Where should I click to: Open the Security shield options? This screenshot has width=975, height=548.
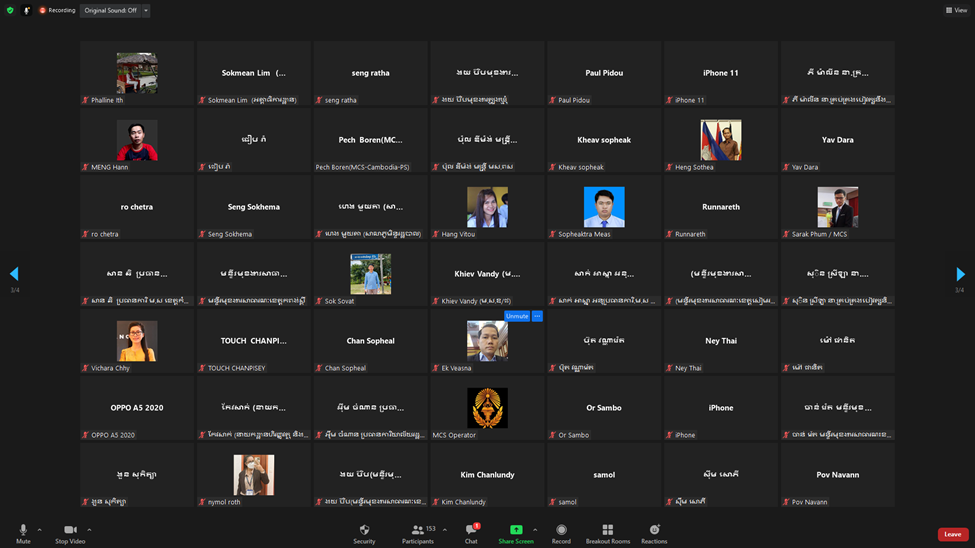[x=364, y=533]
